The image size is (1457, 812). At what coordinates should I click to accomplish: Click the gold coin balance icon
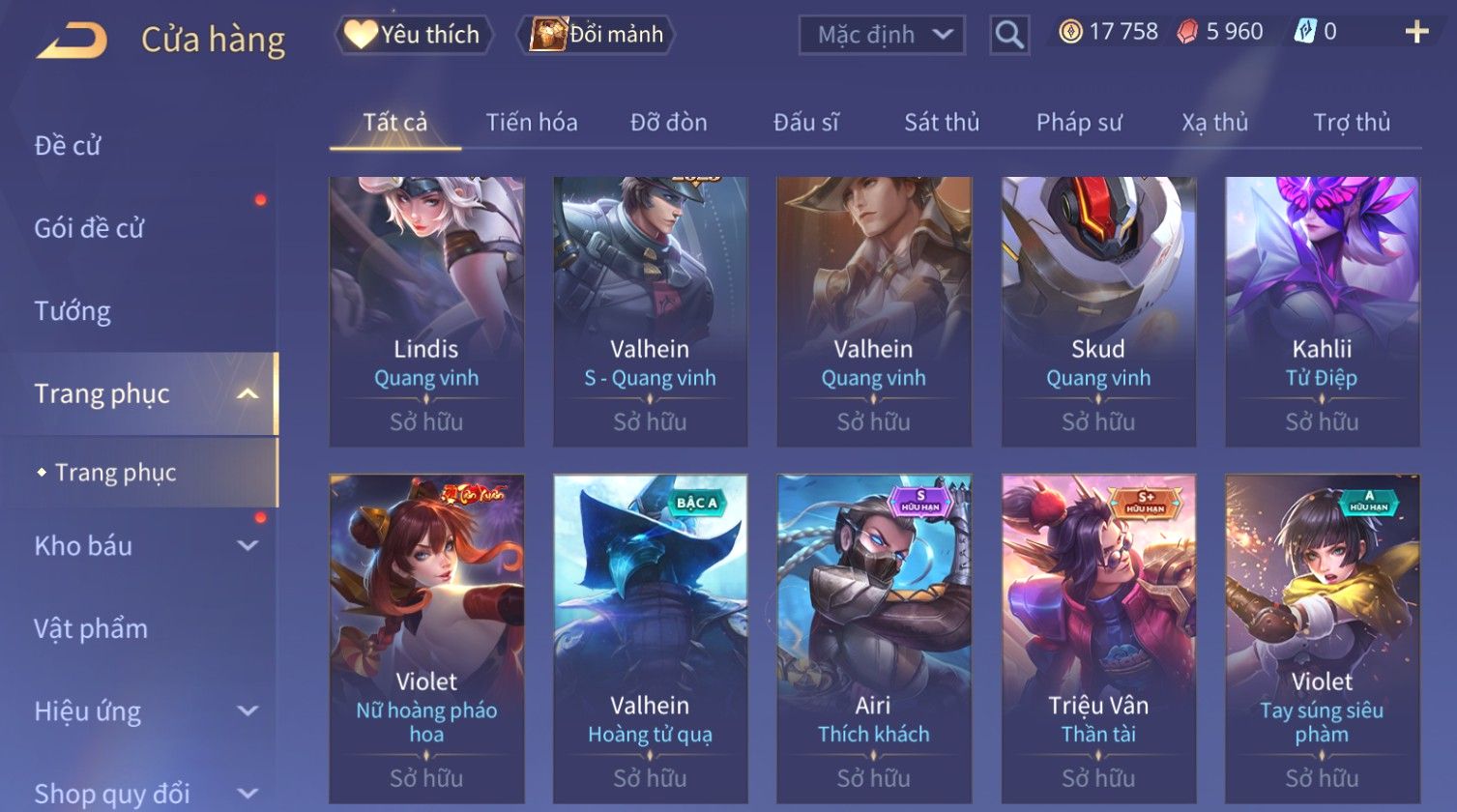(x=1070, y=33)
